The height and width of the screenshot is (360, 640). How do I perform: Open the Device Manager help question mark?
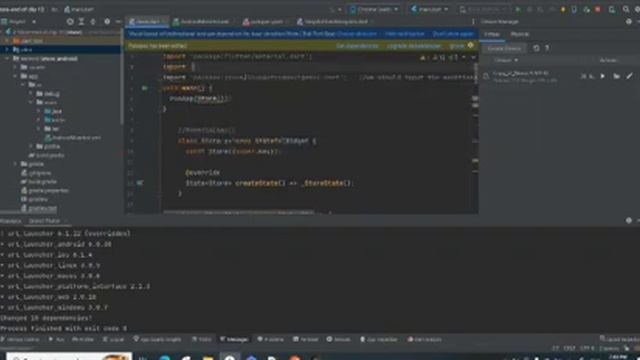click(x=547, y=48)
